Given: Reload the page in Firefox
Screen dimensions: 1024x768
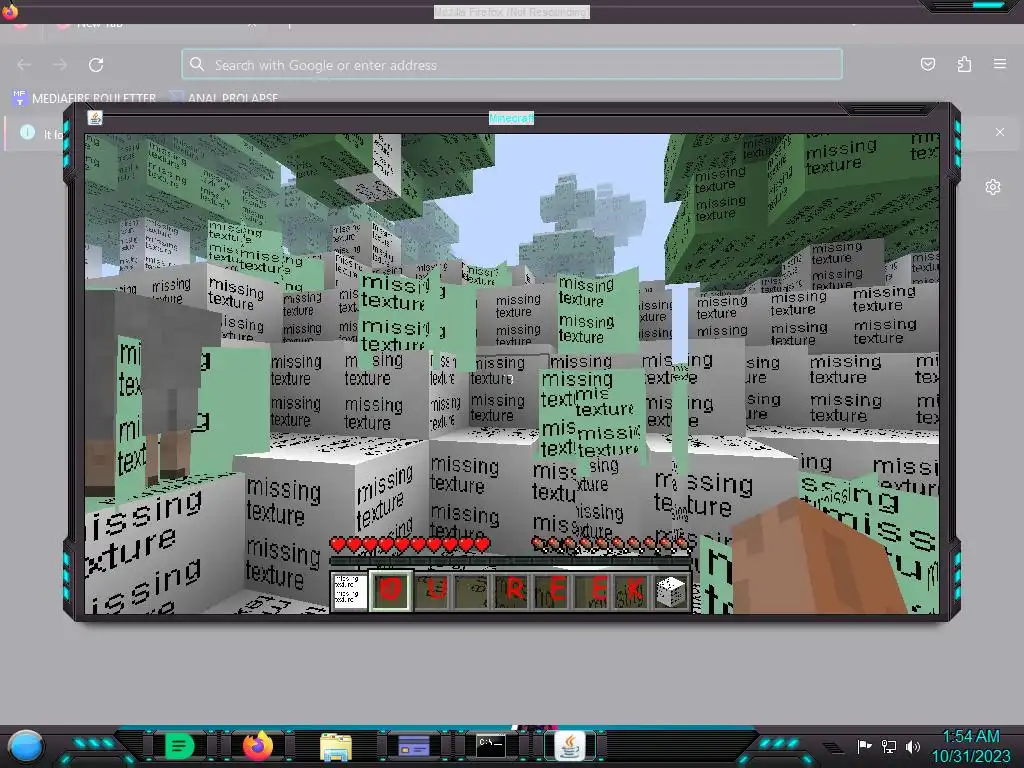Looking at the screenshot, I should (96, 65).
